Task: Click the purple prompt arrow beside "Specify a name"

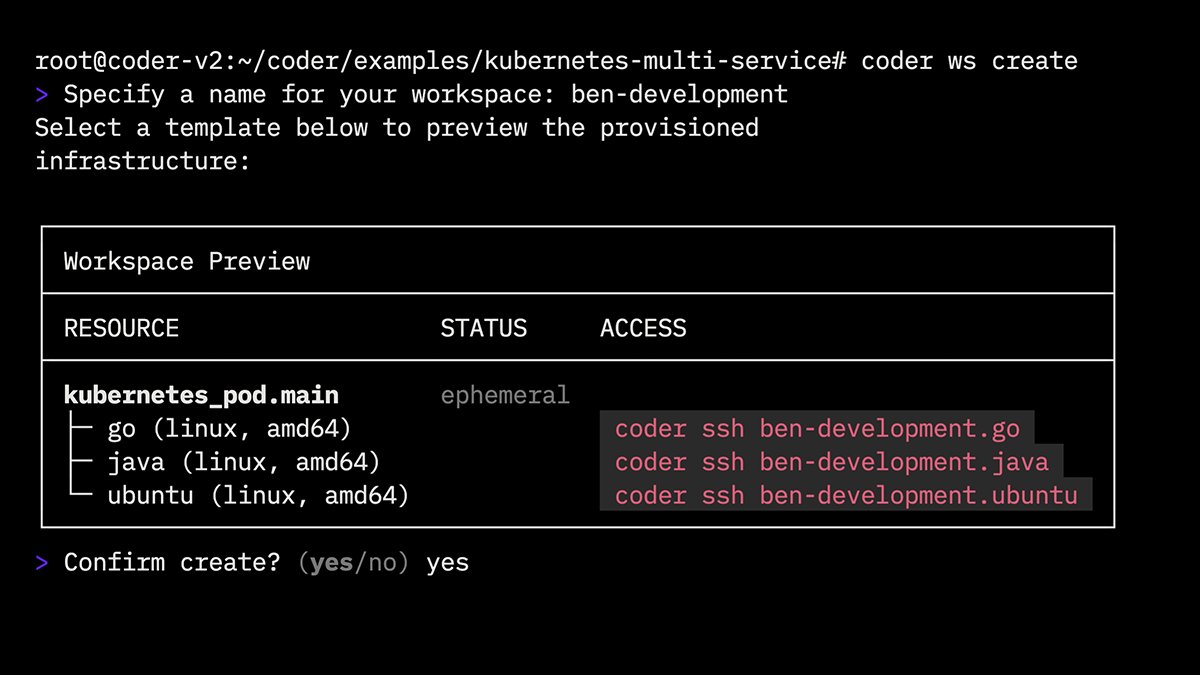Action: pos(42,96)
